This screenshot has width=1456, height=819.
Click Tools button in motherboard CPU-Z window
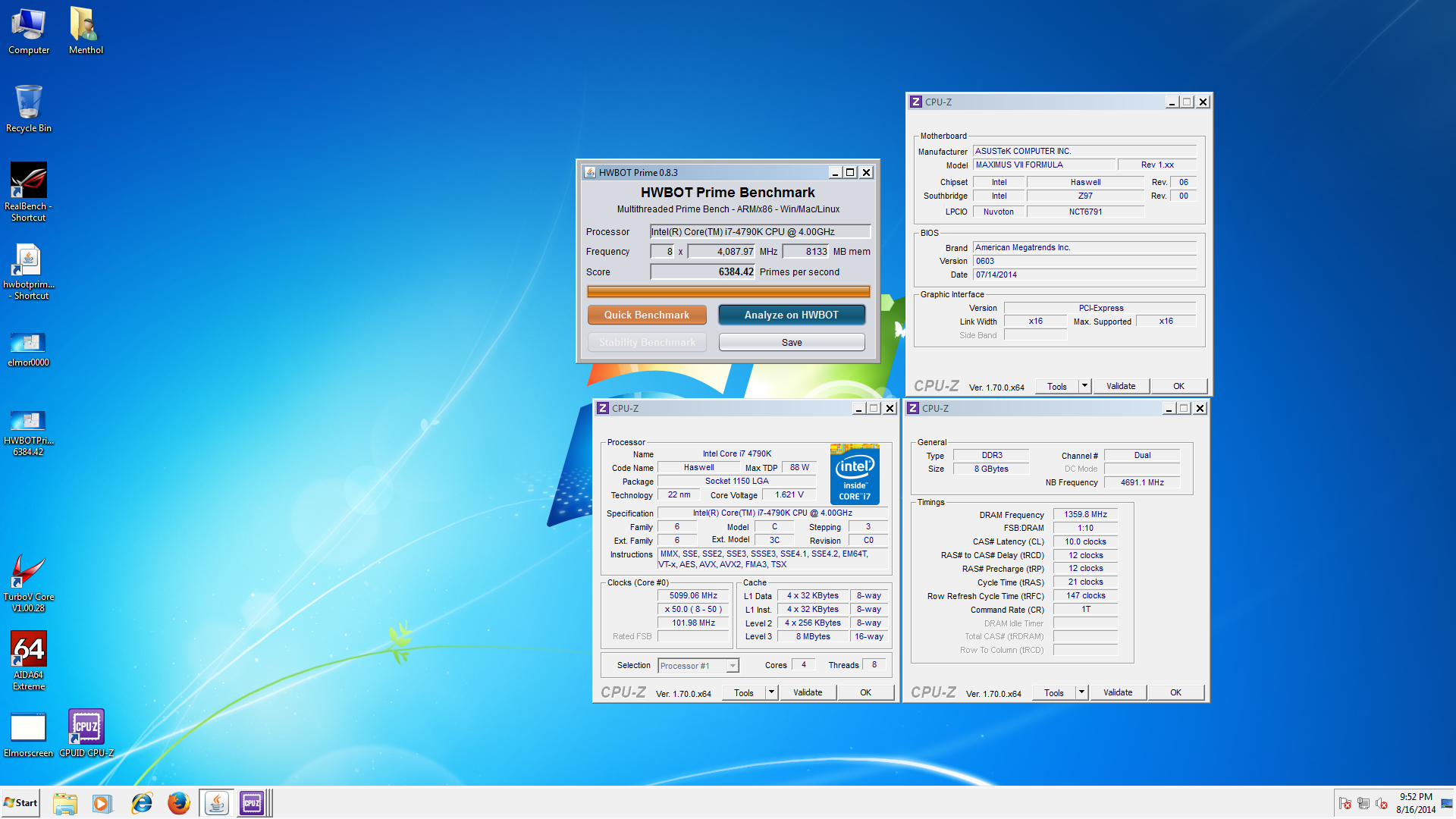[x=1057, y=387]
